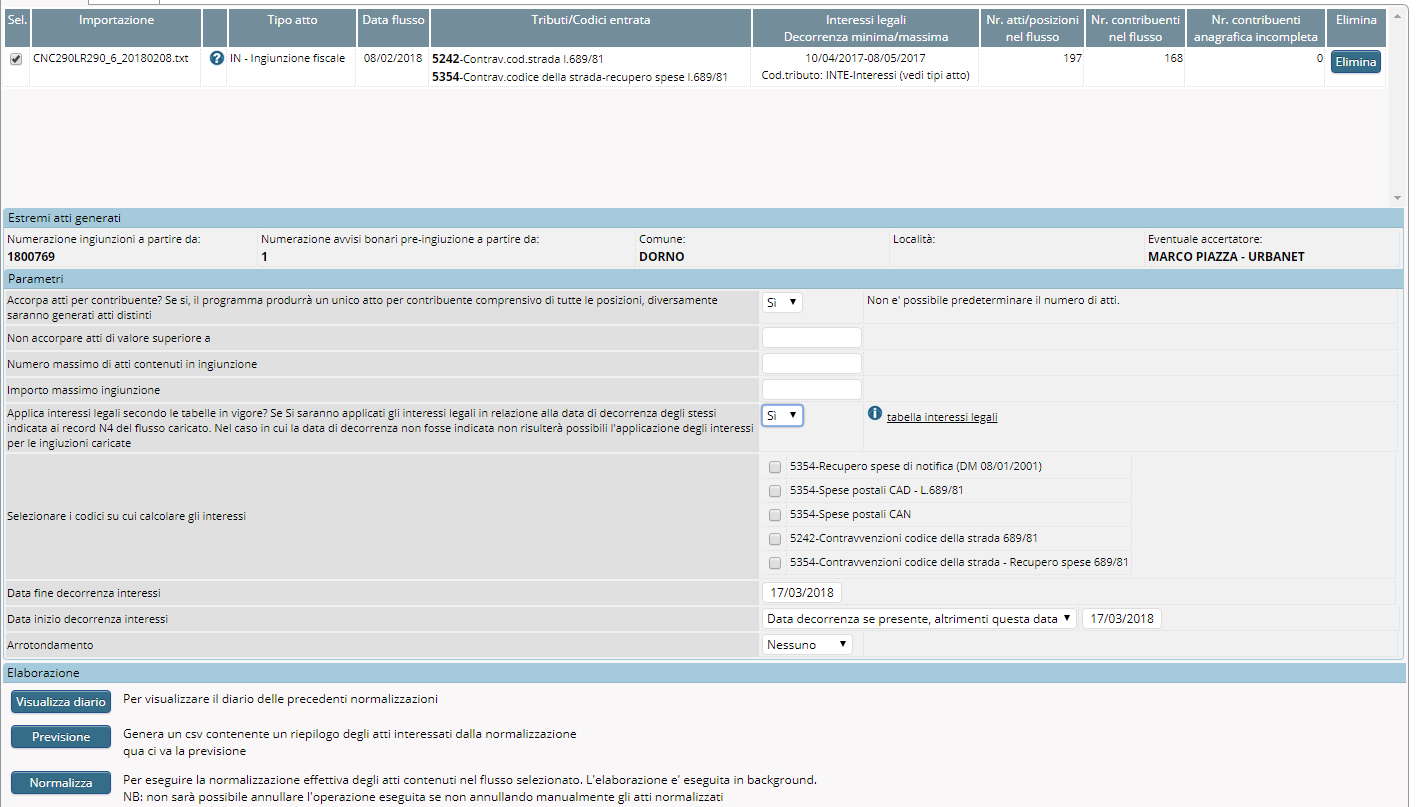Uncheck the CNC290LR290 import row checkbox

[16, 59]
